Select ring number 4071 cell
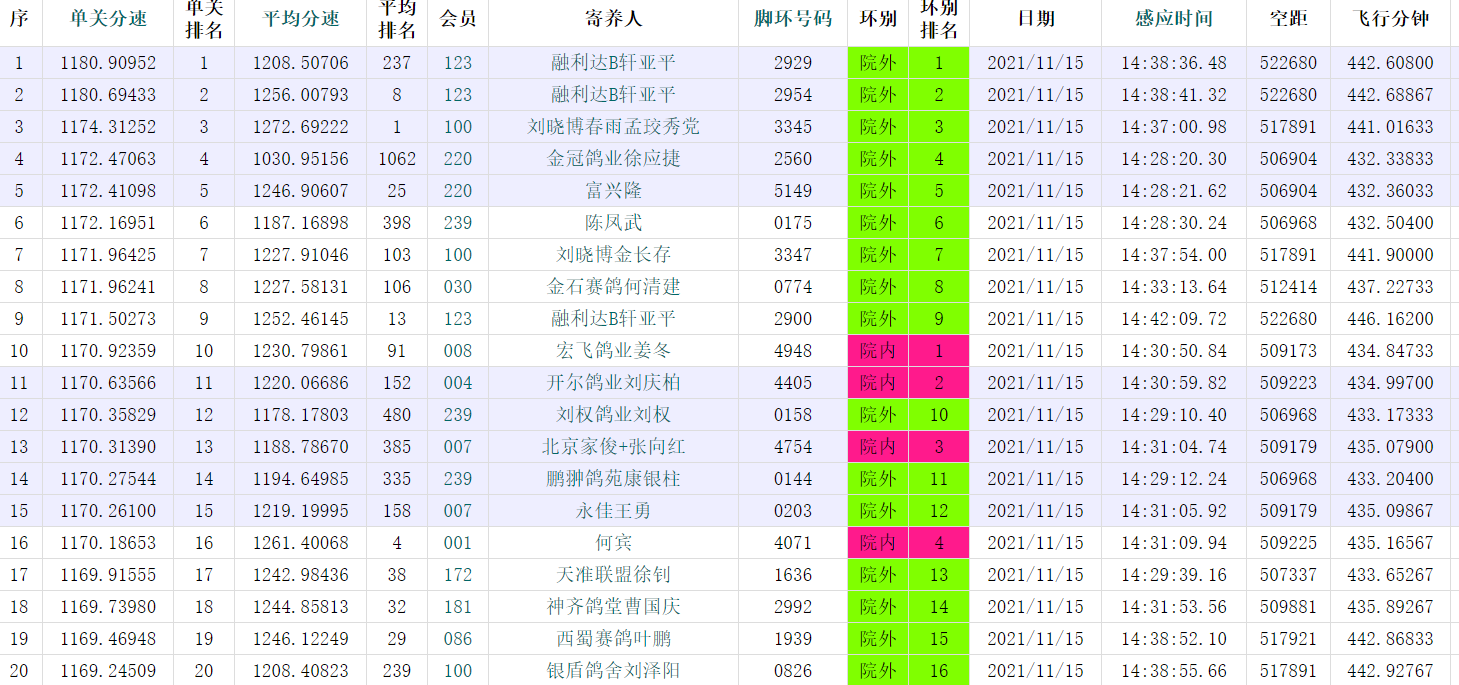Image resolution: width=1459 pixels, height=685 pixels. click(792, 543)
